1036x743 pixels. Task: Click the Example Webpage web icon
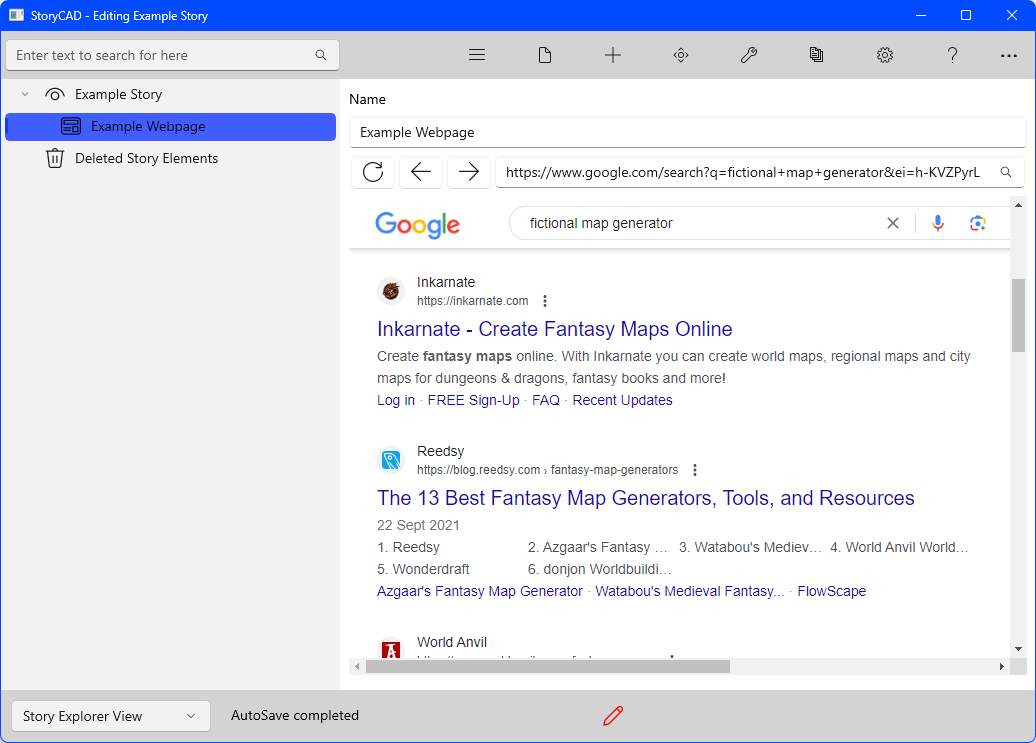[71, 126]
